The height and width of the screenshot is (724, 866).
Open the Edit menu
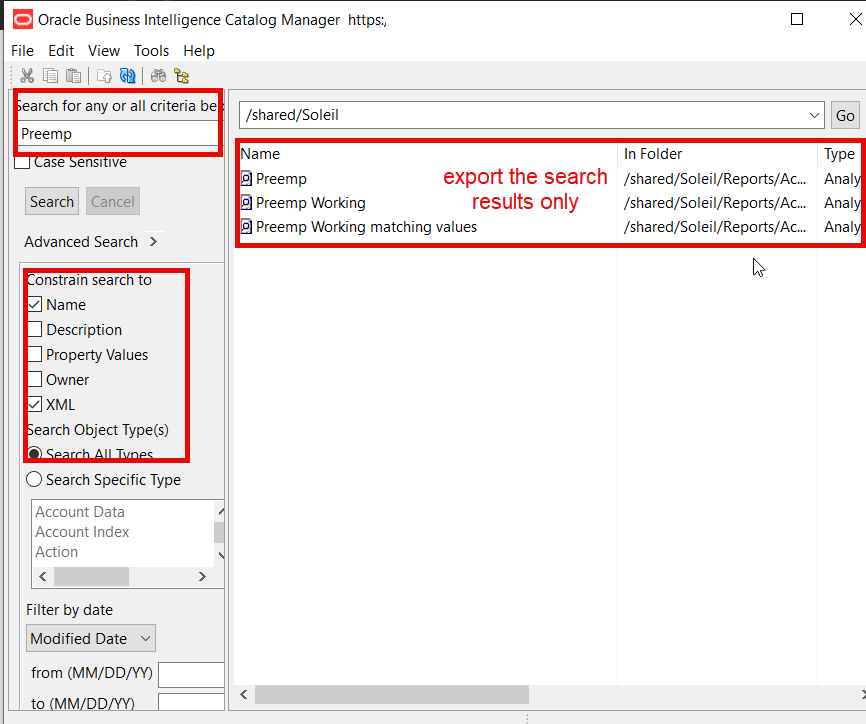[x=61, y=51]
